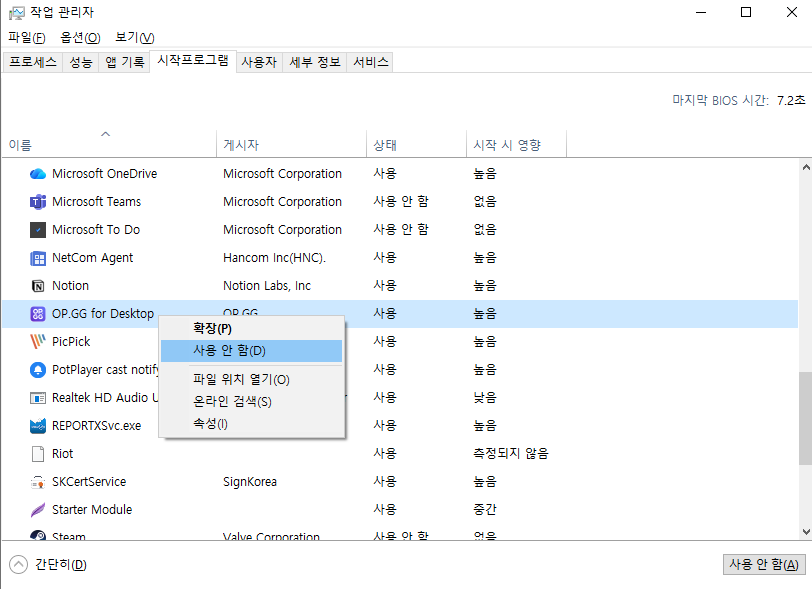Select the OP.GG for Desktop row name
This screenshot has height=589, width=812.
coord(103,313)
